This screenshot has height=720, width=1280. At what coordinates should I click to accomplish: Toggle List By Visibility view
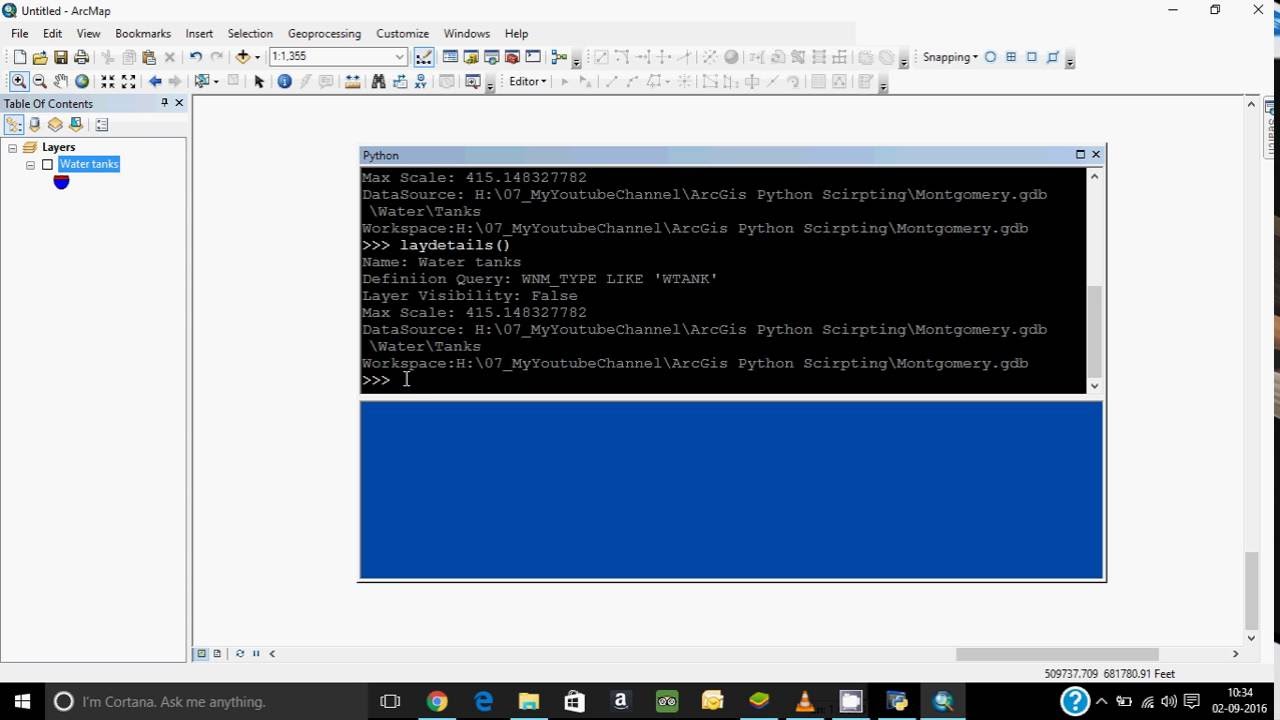55,125
